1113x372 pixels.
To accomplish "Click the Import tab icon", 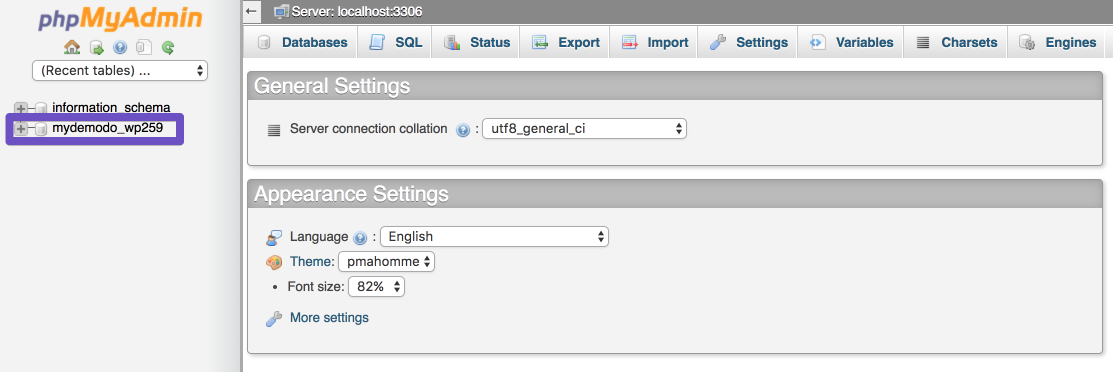I will pos(630,43).
